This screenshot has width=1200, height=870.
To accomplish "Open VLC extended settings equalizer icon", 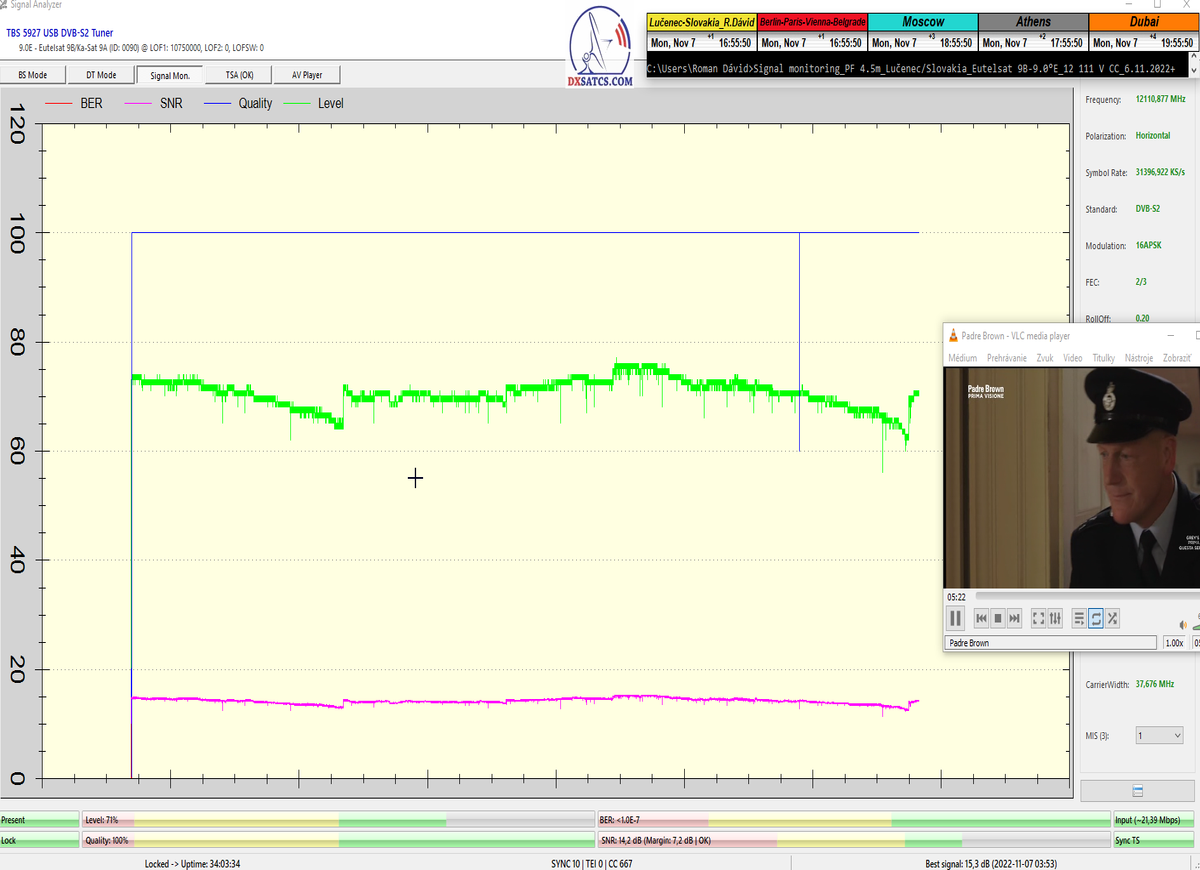I will coord(1055,618).
